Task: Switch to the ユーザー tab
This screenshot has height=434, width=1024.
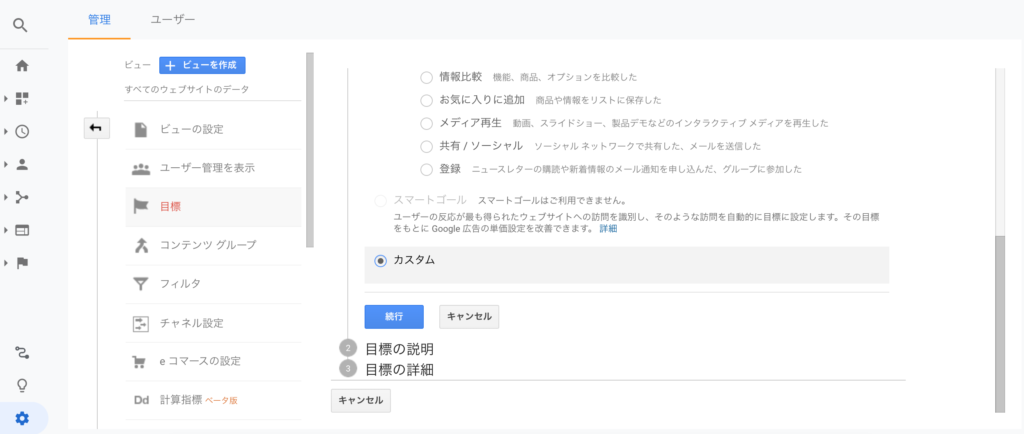Action: pos(172,19)
